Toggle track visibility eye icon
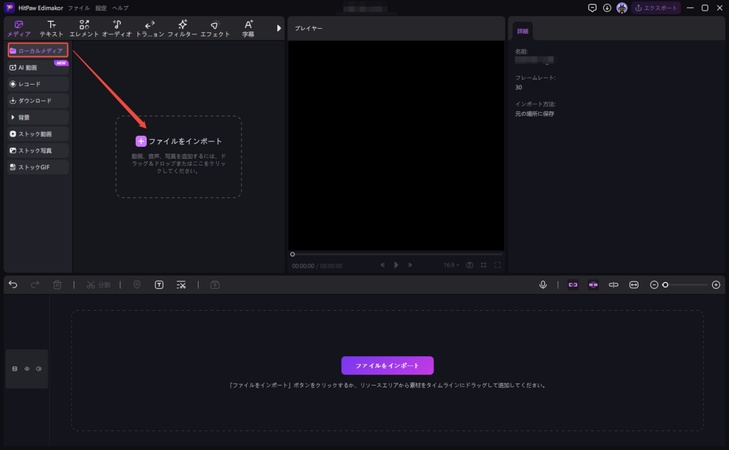Screen dimensions: 729x450 [27, 369]
